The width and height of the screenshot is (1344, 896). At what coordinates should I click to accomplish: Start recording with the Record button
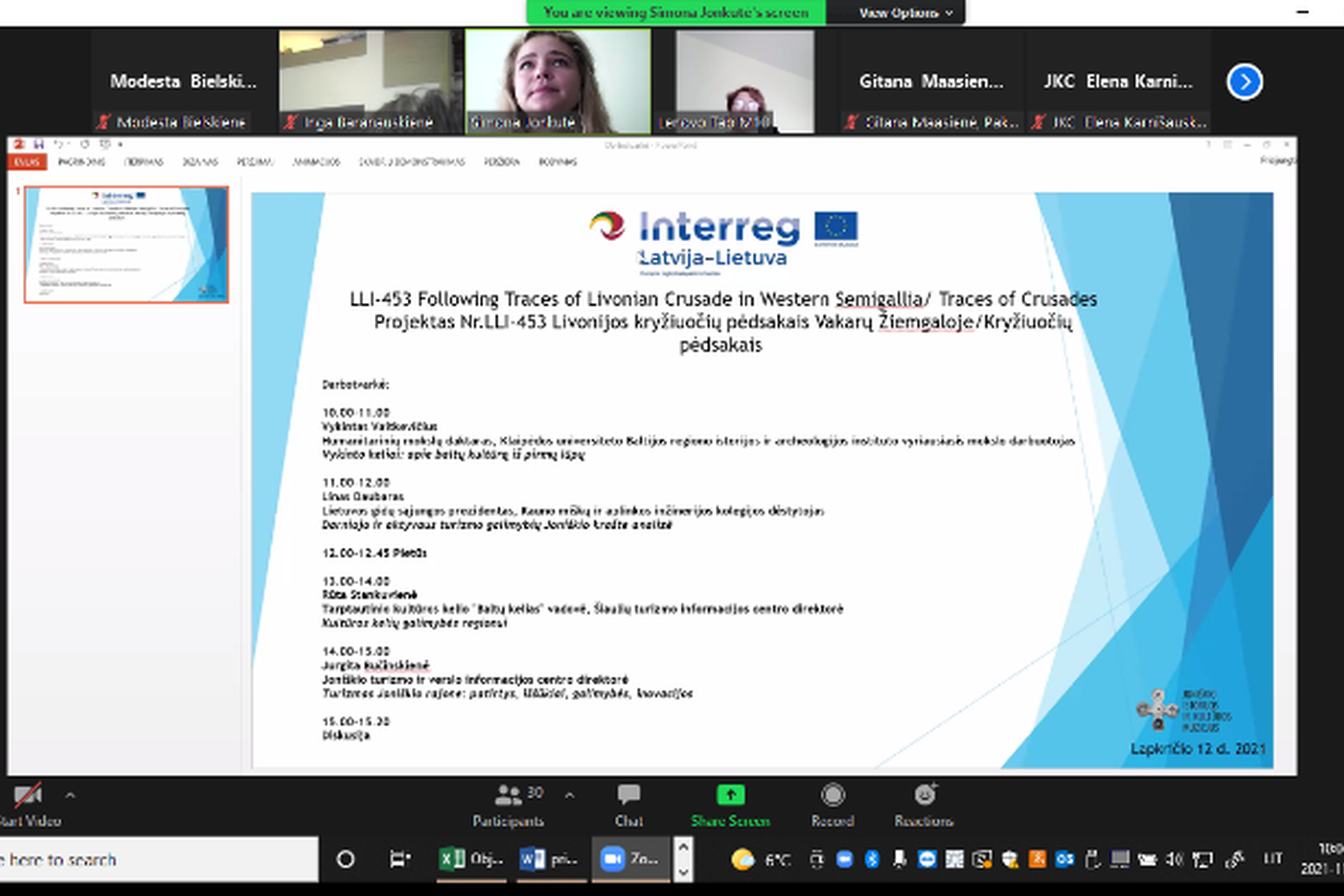pyautogui.click(x=832, y=805)
